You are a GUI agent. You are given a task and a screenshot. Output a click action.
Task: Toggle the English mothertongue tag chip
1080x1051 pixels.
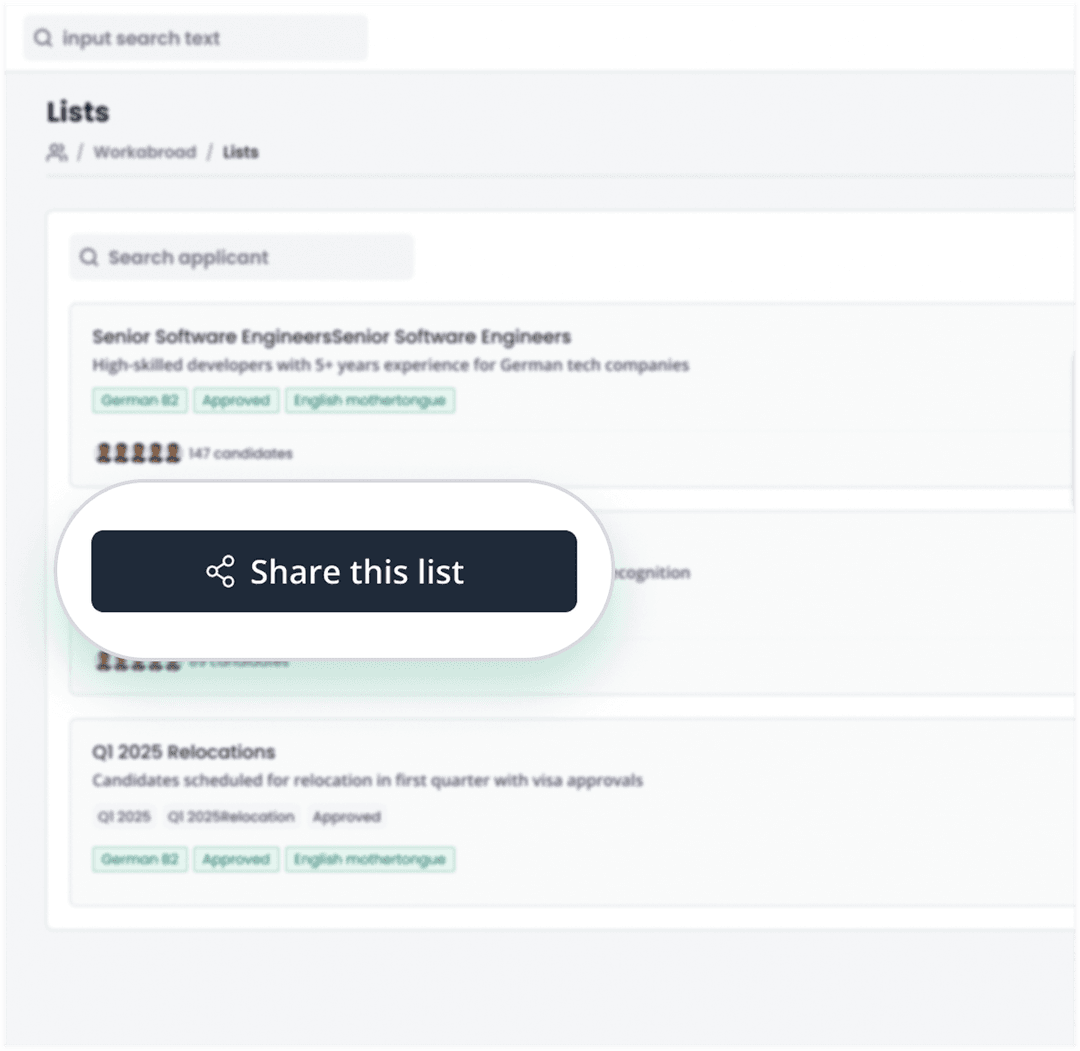point(370,400)
